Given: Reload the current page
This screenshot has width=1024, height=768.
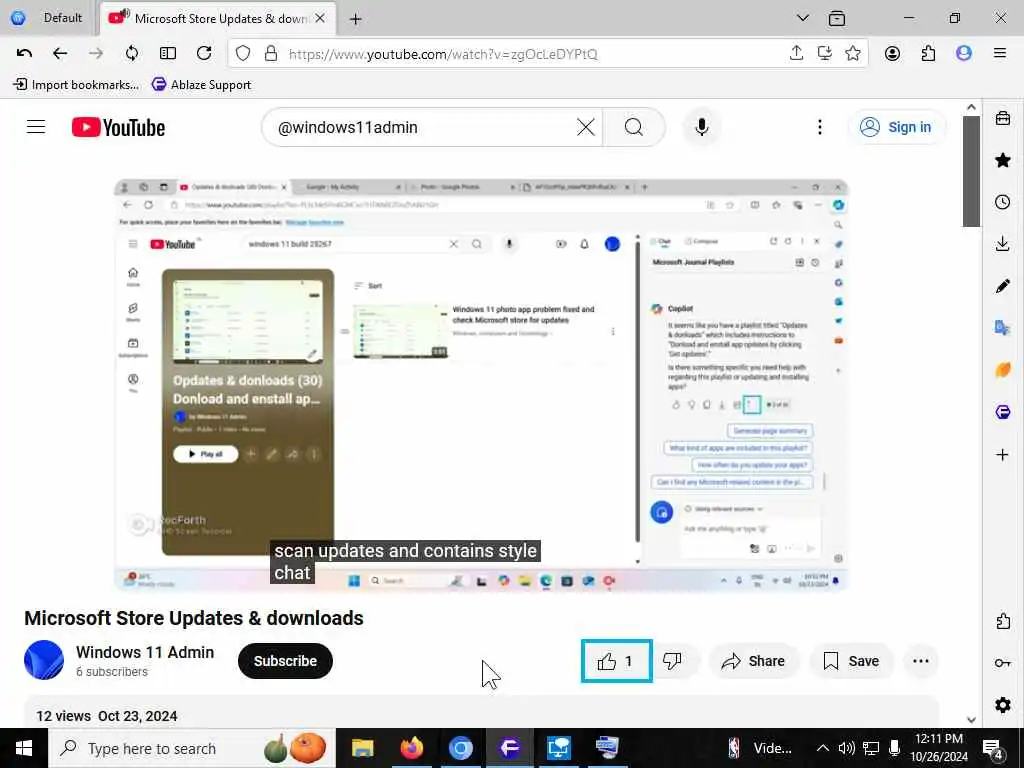Looking at the screenshot, I should (204, 54).
